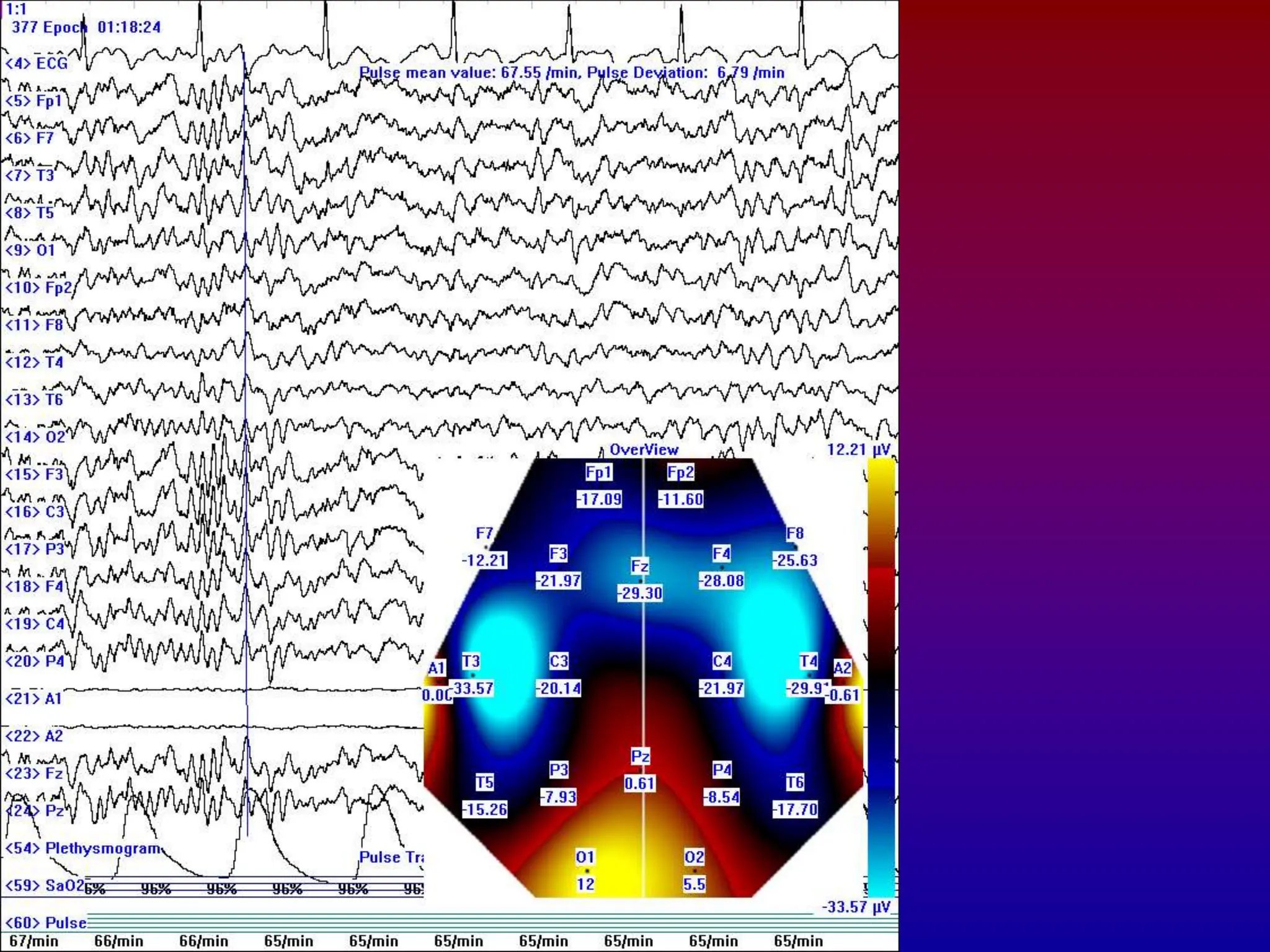Image resolution: width=1270 pixels, height=952 pixels.
Task: Select the <15> F3 channel label
Action: [34, 474]
